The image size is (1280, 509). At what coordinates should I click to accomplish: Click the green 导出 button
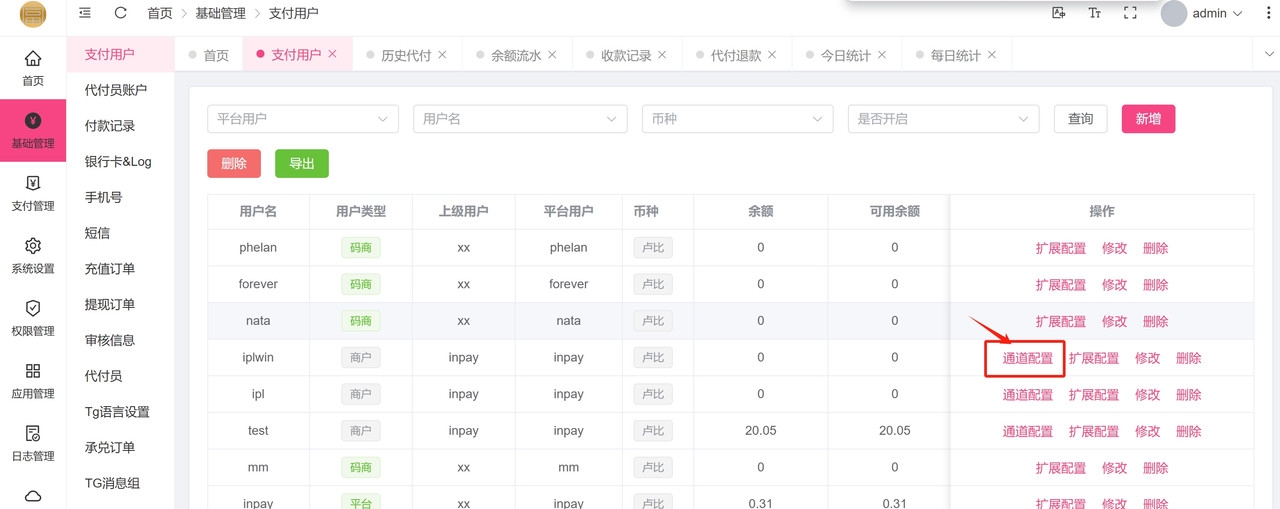[301, 164]
